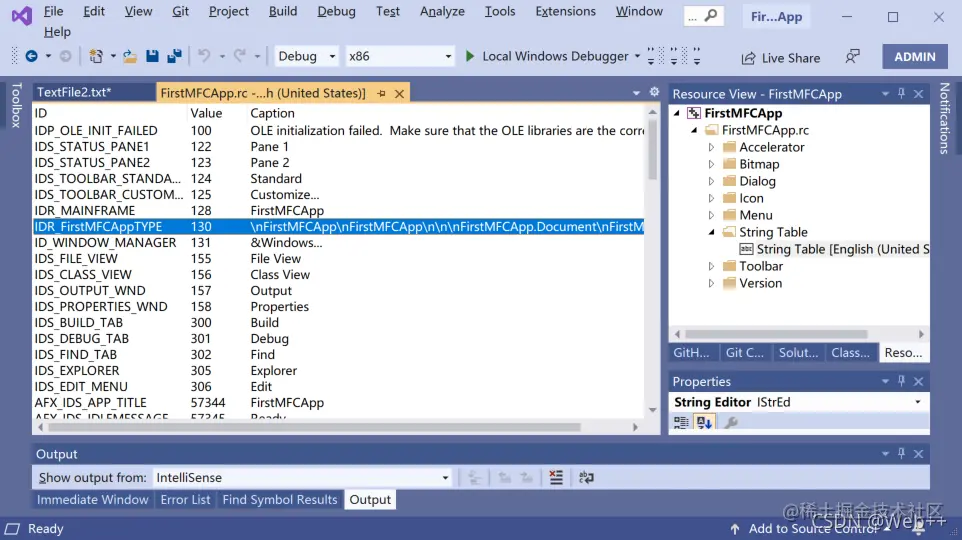The image size is (962, 540).
Task: Close the FirstMFCApp.rc tab
Action: coord(399,93)
